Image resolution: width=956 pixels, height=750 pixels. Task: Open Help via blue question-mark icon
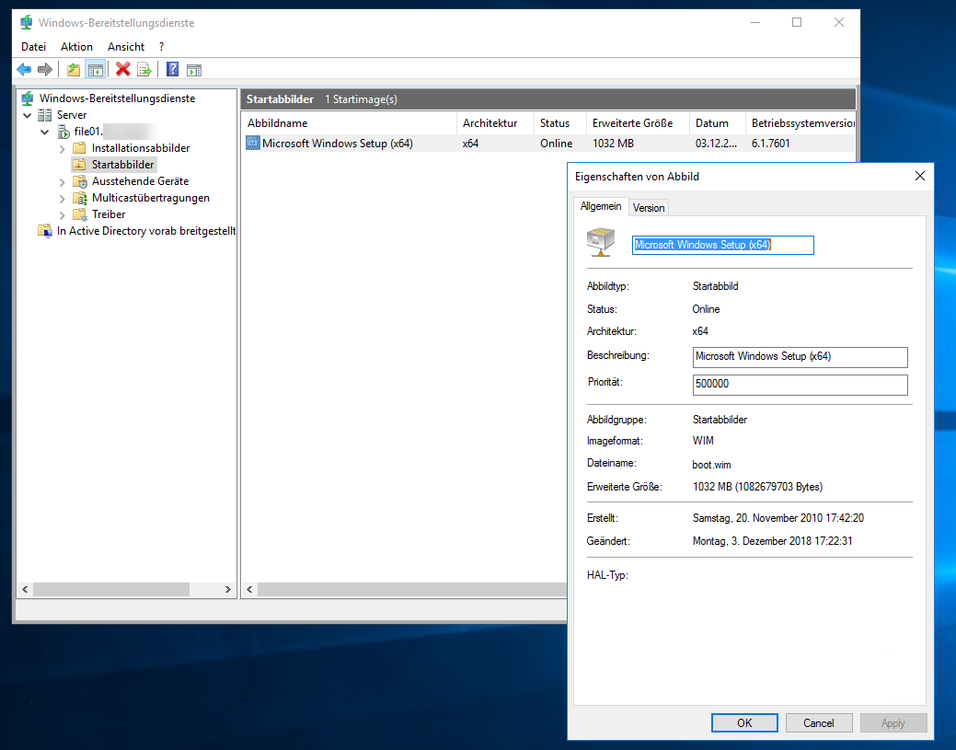173,69
